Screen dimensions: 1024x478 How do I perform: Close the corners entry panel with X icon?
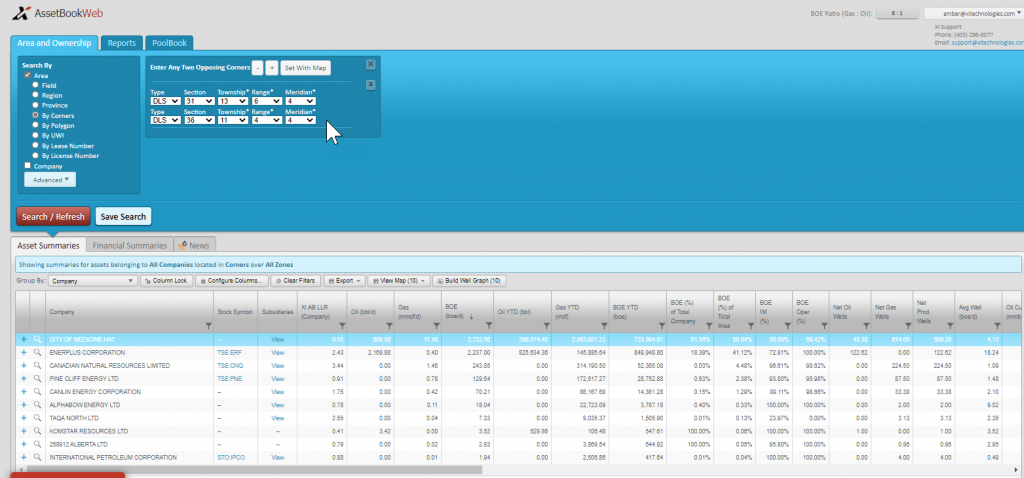pyautogui.click(x=370, y=64)
